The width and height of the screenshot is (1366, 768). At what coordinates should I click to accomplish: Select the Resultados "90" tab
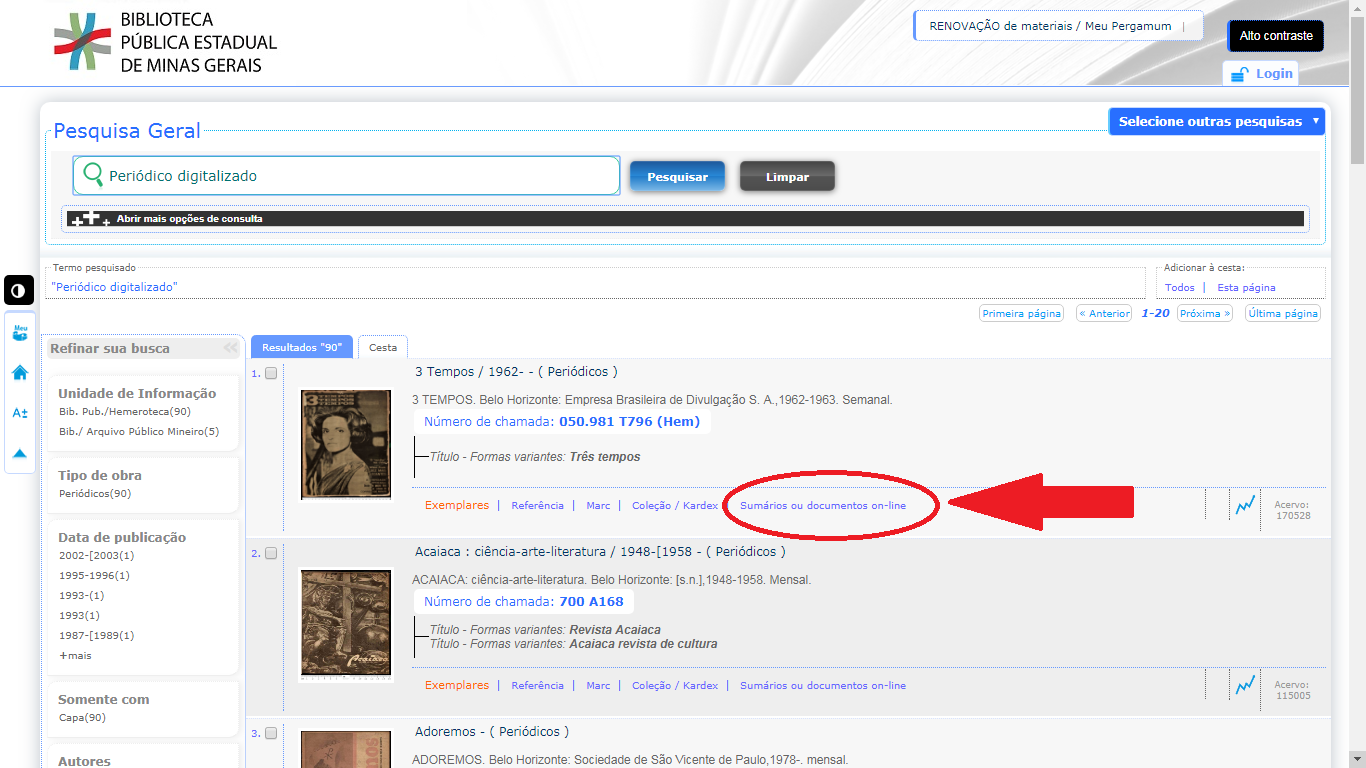pyautogui.click(x=301, y=348)
